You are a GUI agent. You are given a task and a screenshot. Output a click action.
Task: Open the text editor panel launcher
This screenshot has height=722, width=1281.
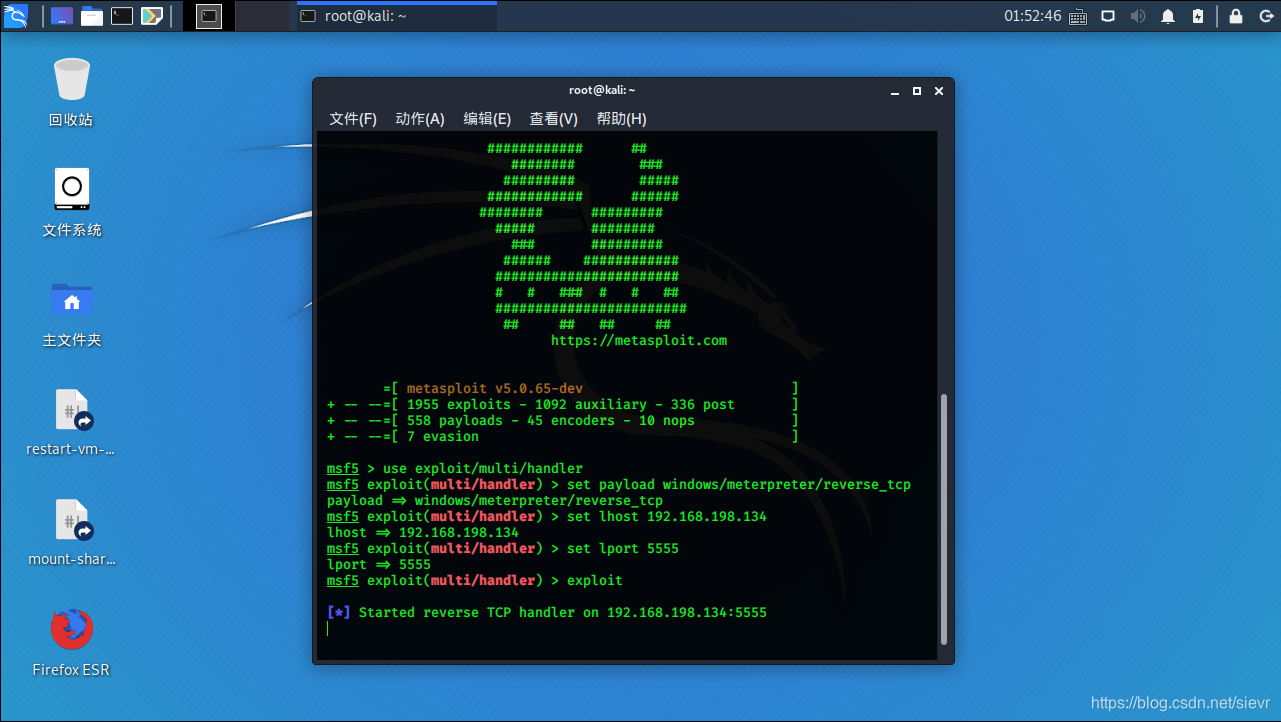(152, 16)
